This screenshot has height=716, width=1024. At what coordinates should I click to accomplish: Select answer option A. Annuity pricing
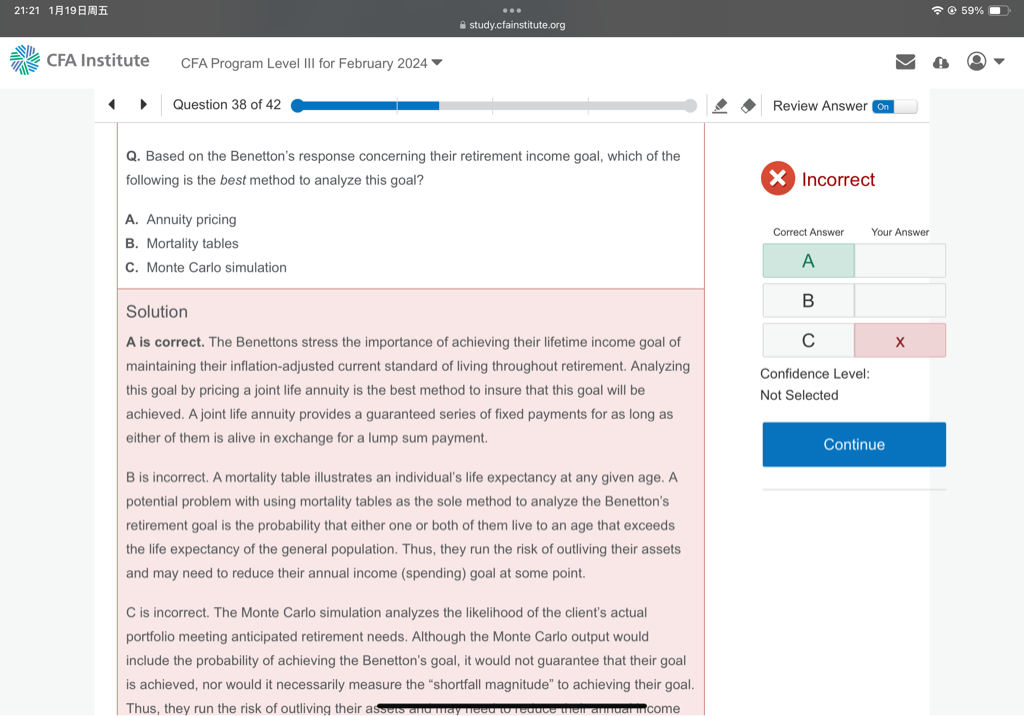(x=191, y=220)
